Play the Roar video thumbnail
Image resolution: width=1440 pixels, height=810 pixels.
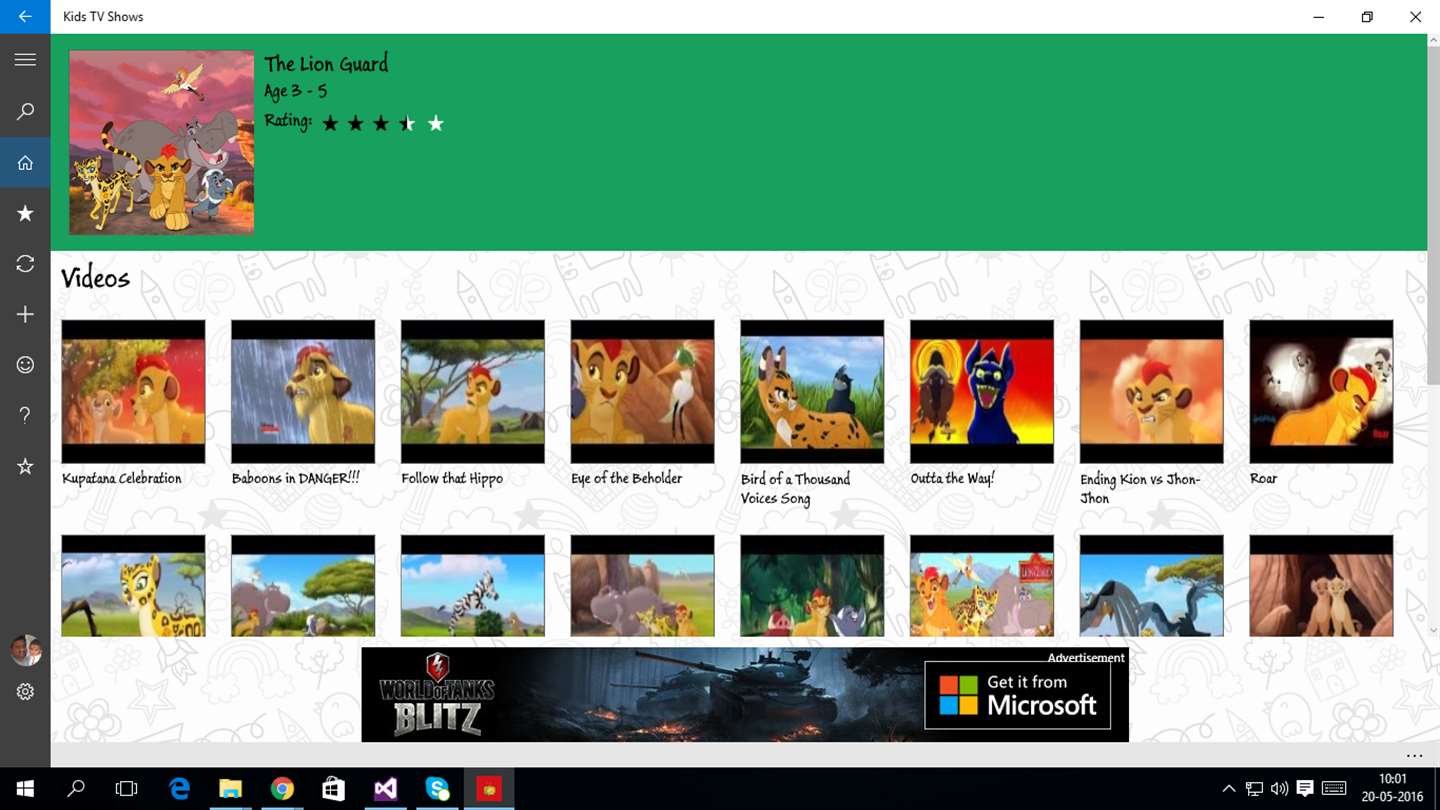click(x=1321, y=392)
